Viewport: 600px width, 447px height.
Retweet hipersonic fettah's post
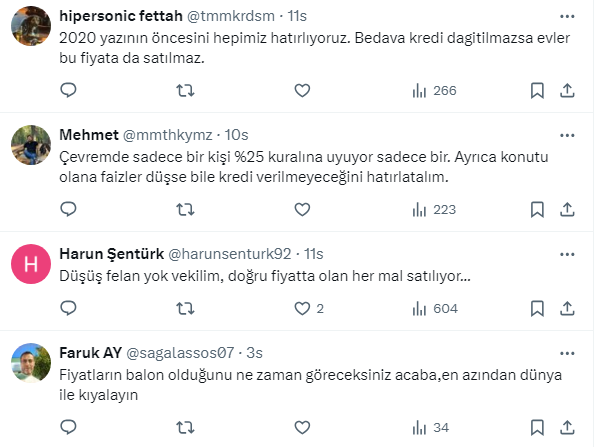pos(186,91)
